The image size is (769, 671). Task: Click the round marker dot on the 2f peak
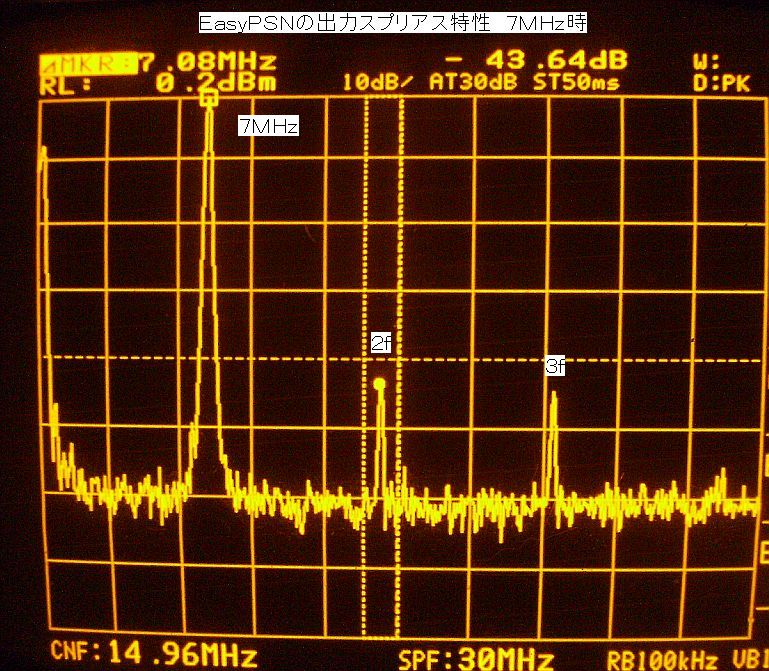[x=379, y=384]
